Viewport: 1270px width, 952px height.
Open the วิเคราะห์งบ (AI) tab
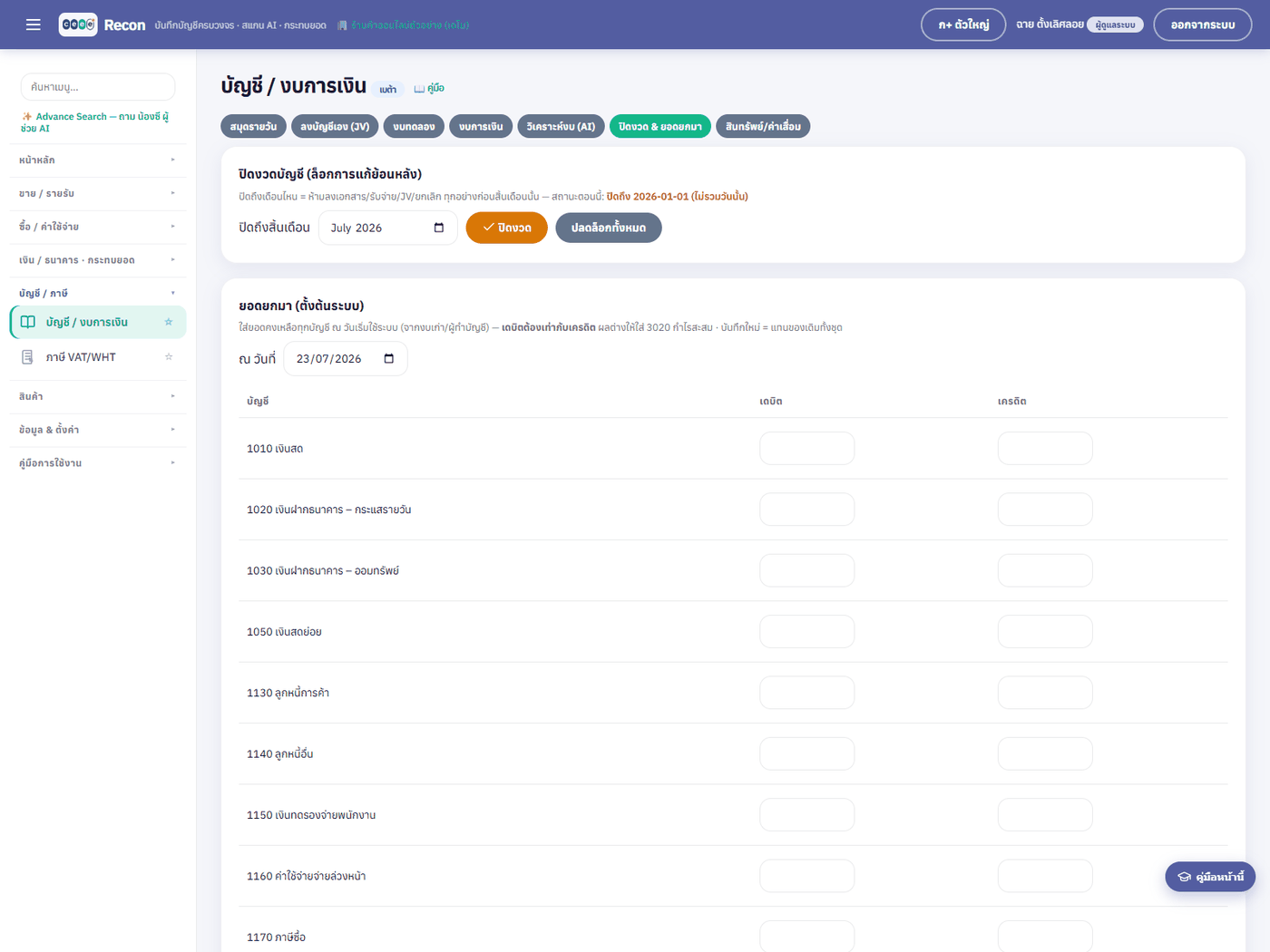coord(561,126)
